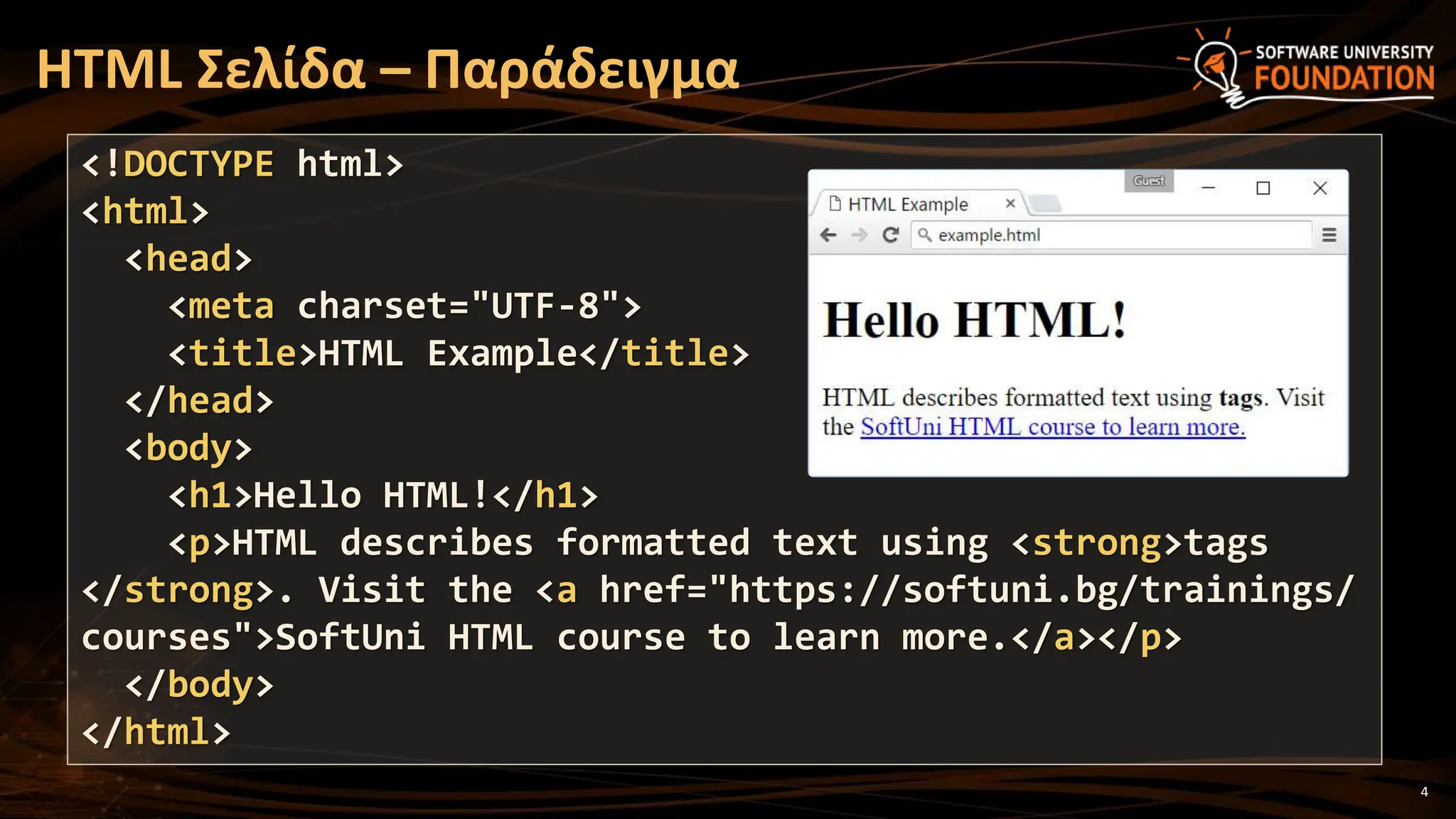Click the bold word tags in browser

click(1241, 398)
